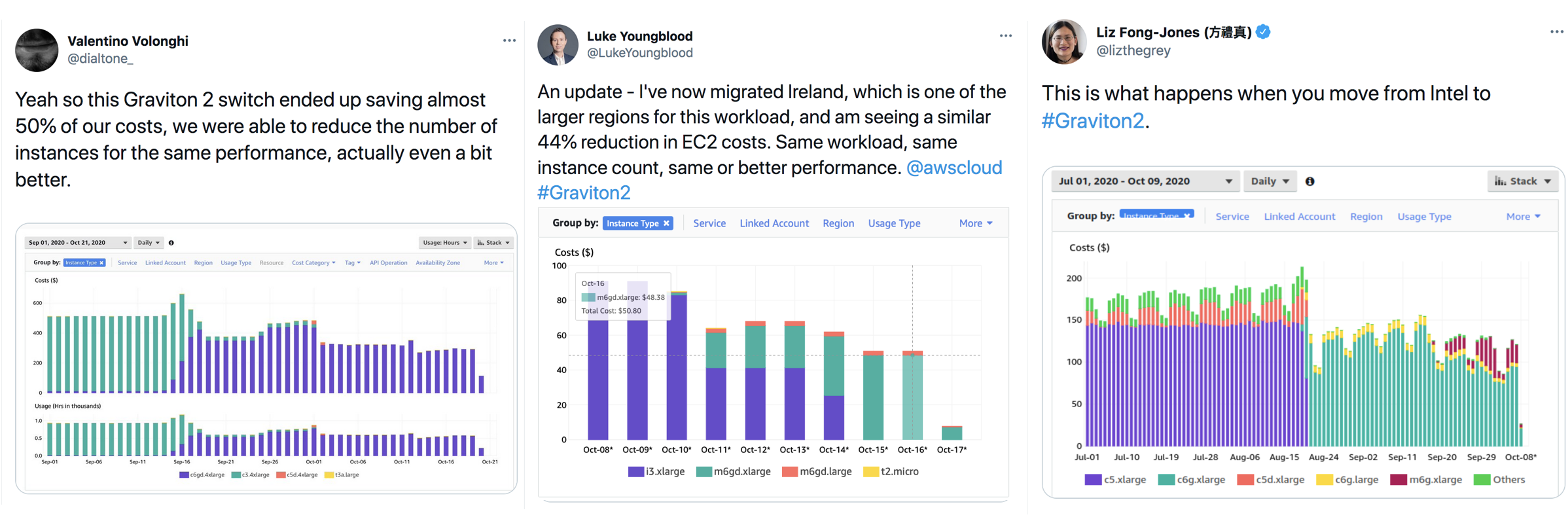The height and width of the screenshot is (521, 1568).
Task: Toggle the i3.xlarge legend swatch
Action: (635, 471)
